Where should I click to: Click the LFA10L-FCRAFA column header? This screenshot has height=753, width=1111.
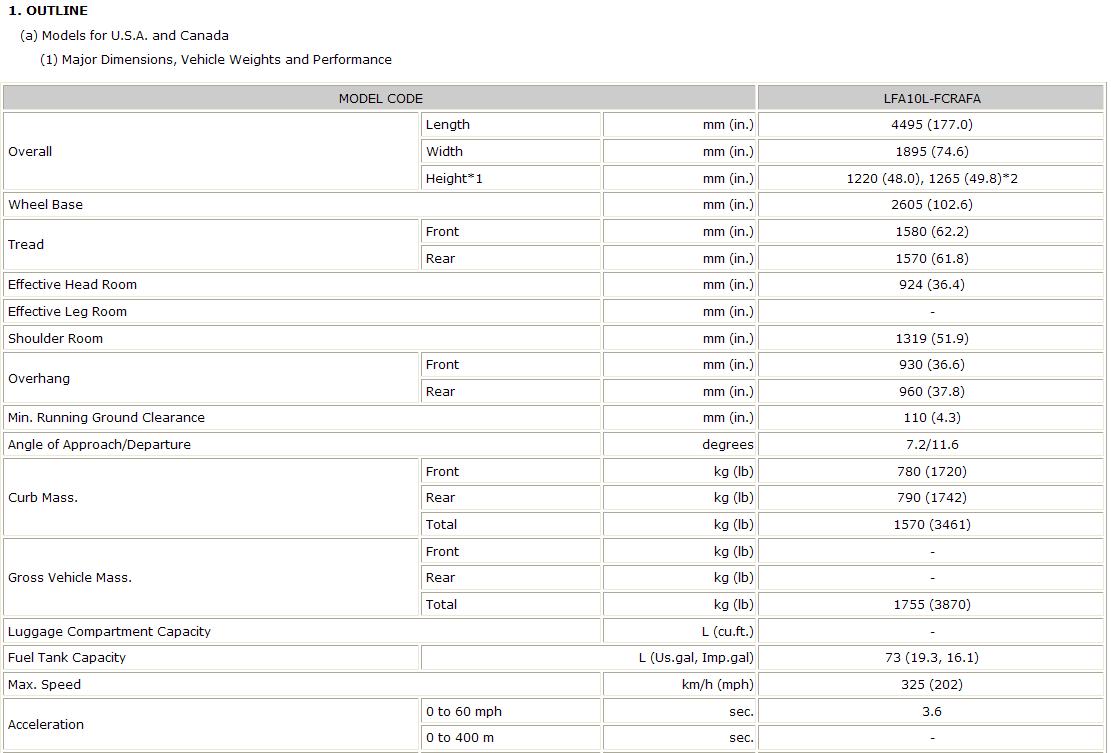click(x=932, y=98)
